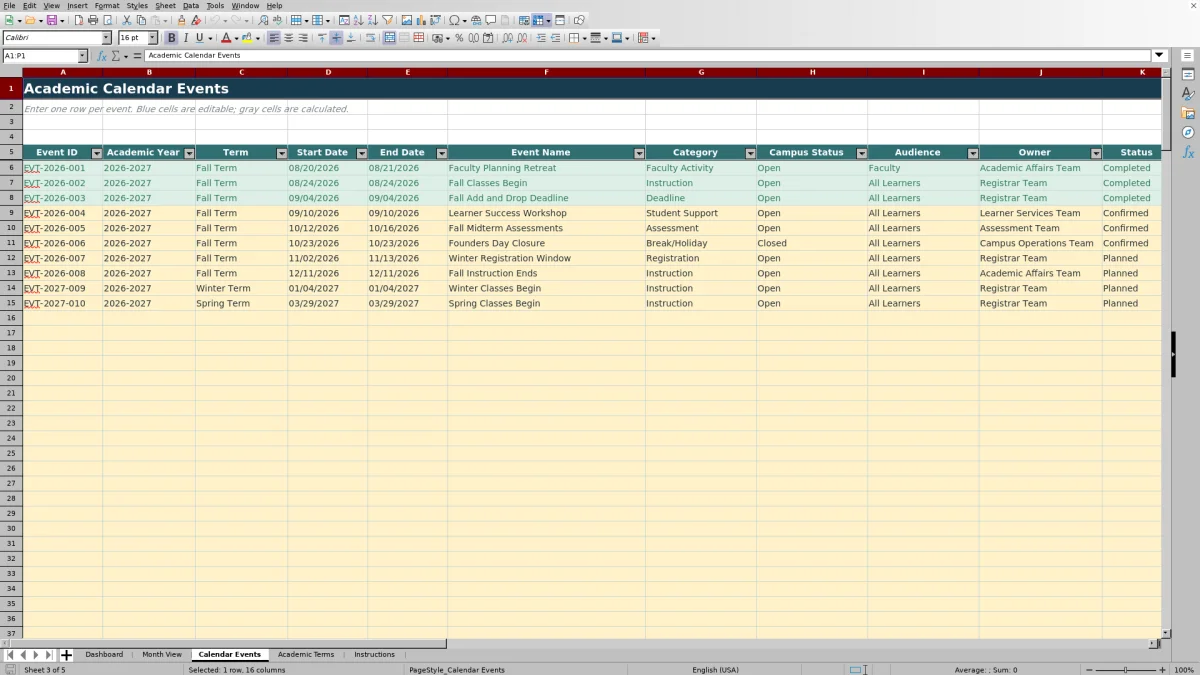Toggle Wrap Text
1200x675 pixels.
(371, 38)
